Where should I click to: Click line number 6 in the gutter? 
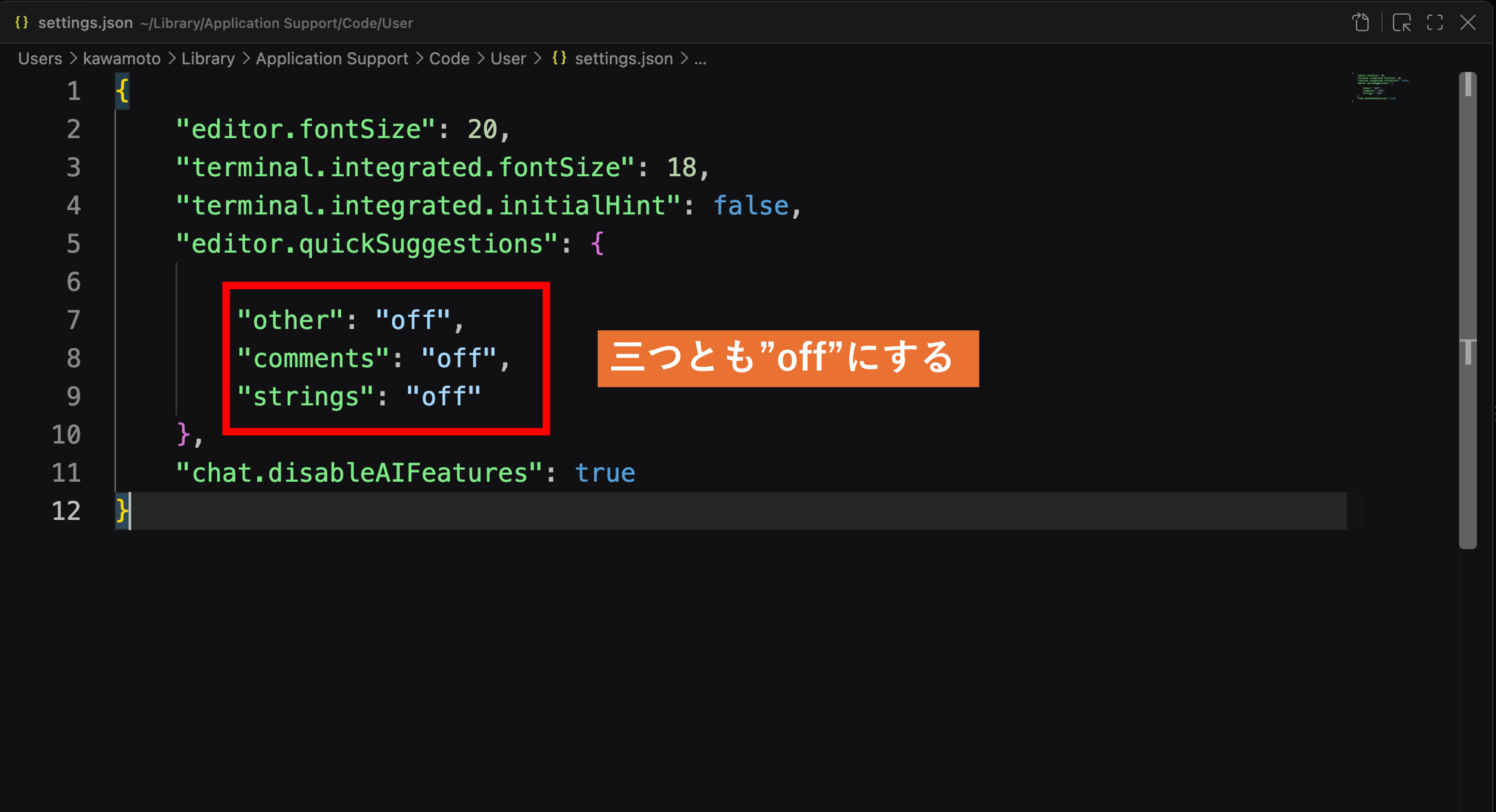pos(74,282)
